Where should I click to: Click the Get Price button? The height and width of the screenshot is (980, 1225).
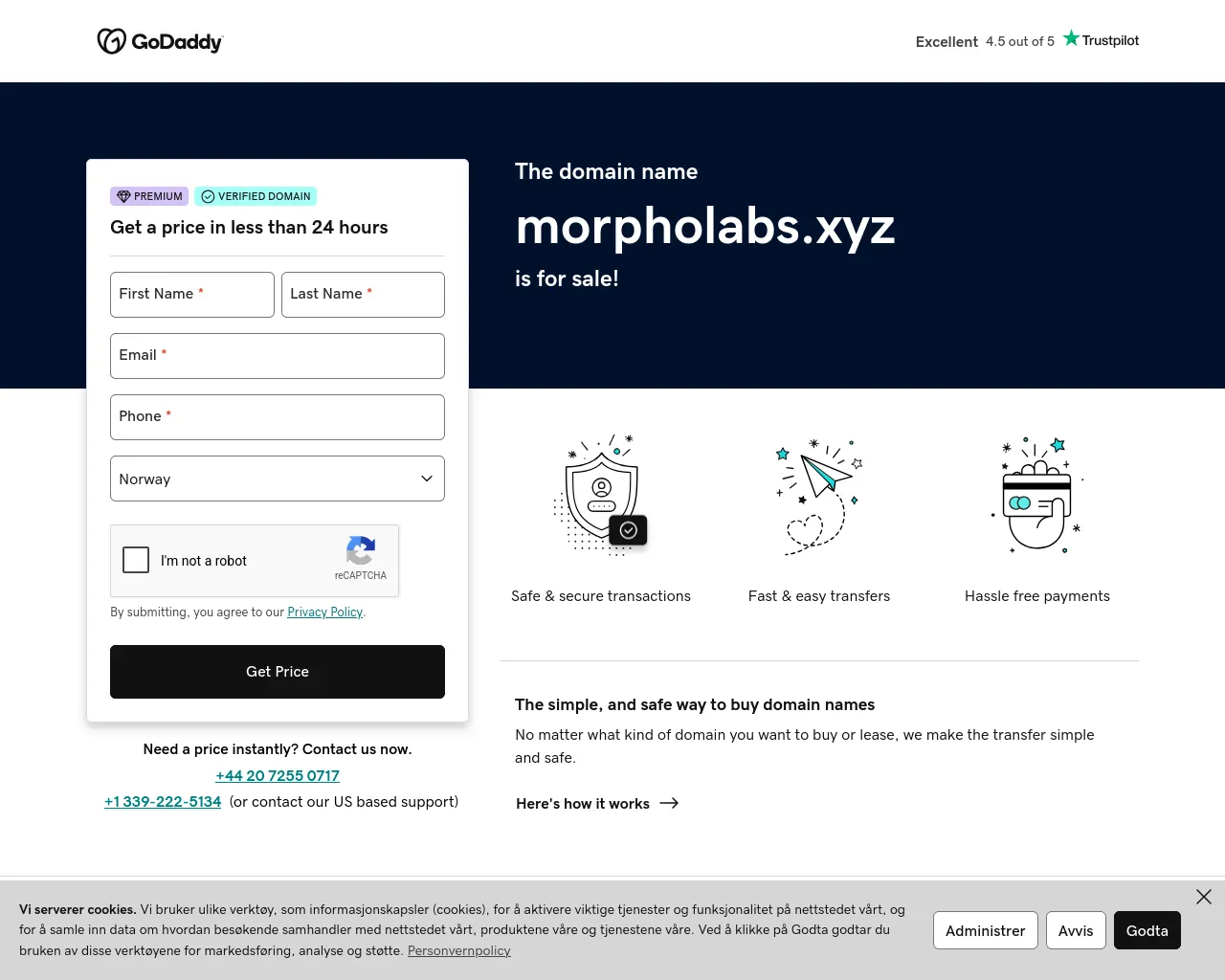278,672
